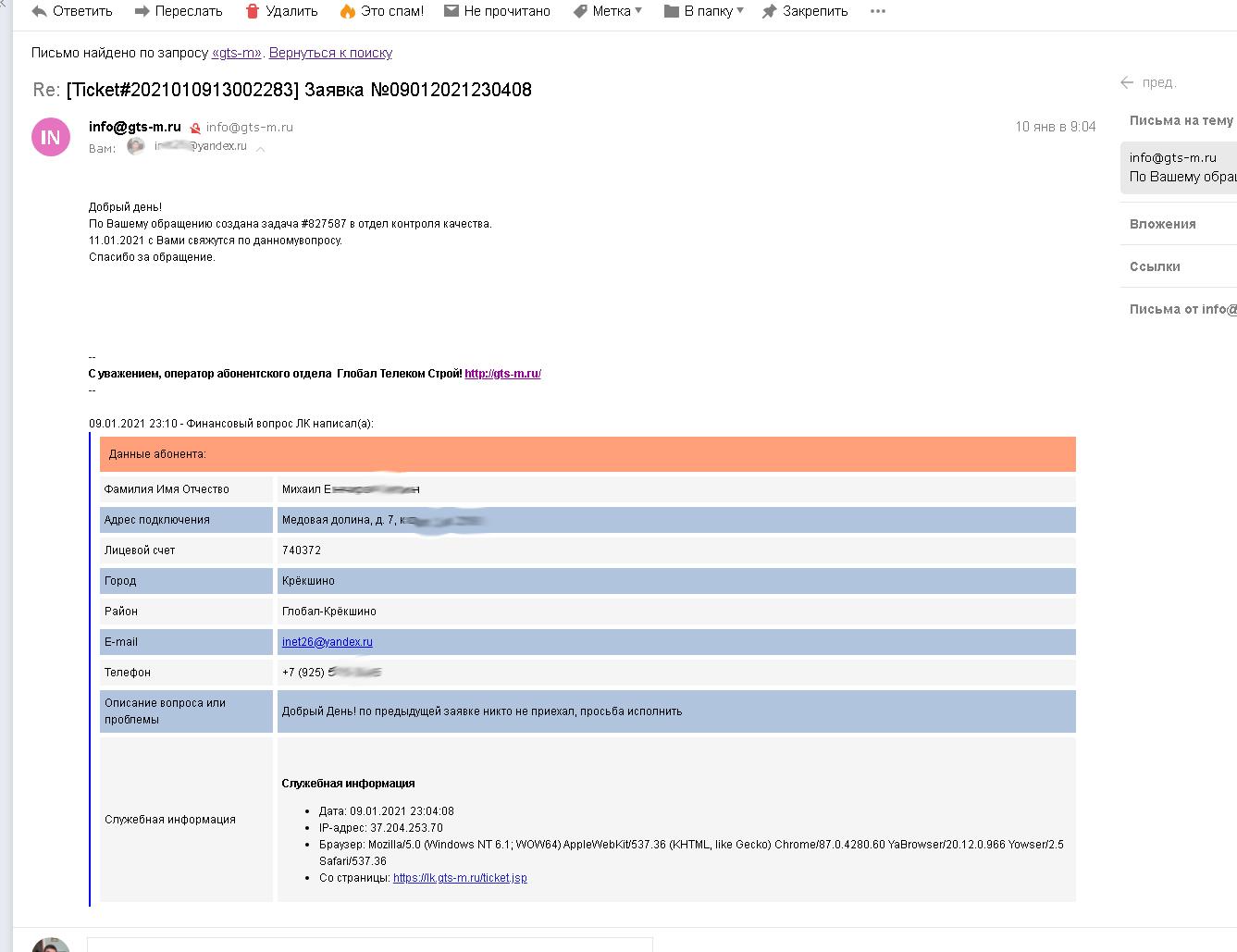Click the flame spam icon
The width and height of the screenshot is (1237, 952).
348,11
